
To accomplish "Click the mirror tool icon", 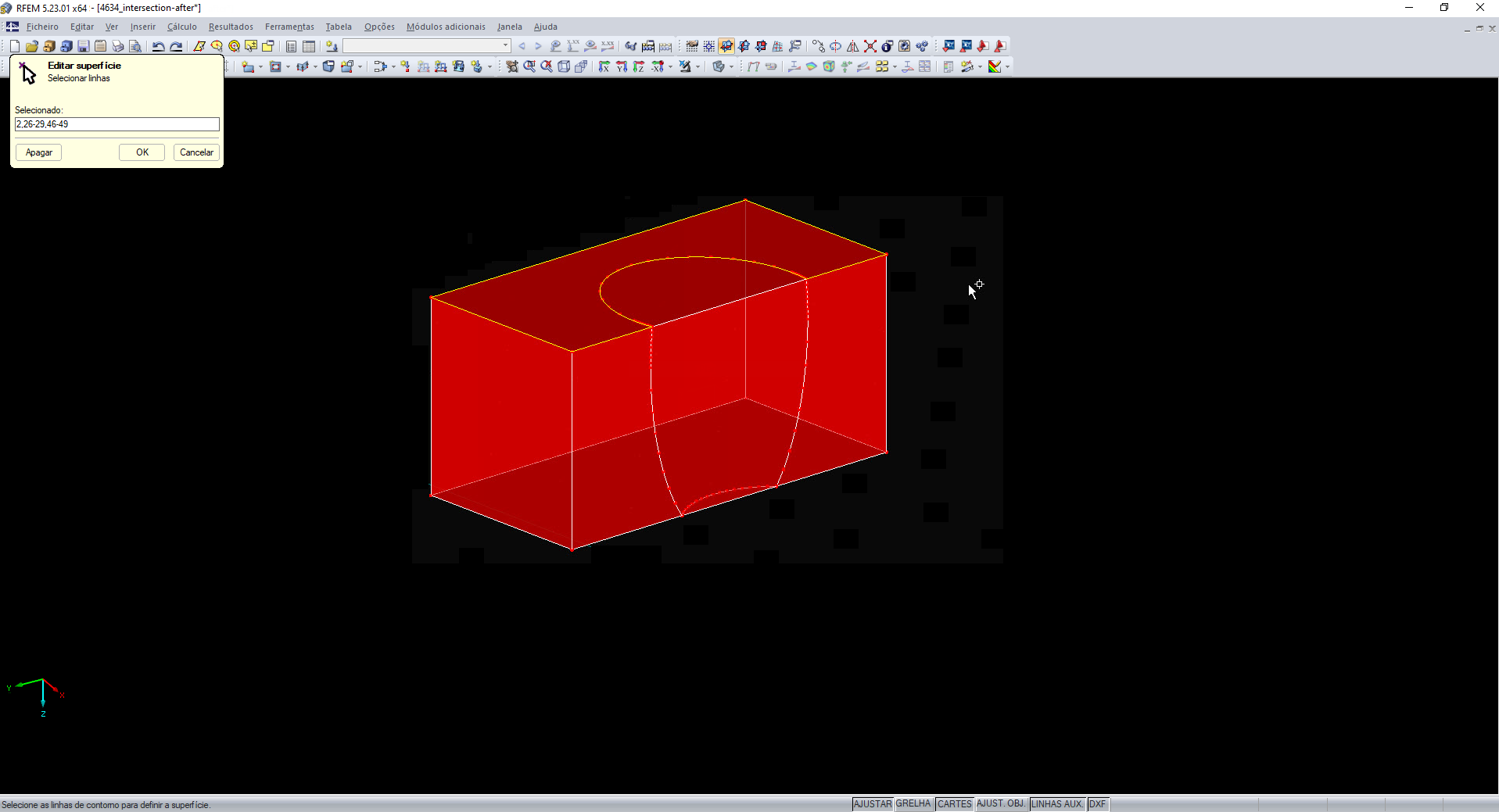I will [x=853, y=46].
